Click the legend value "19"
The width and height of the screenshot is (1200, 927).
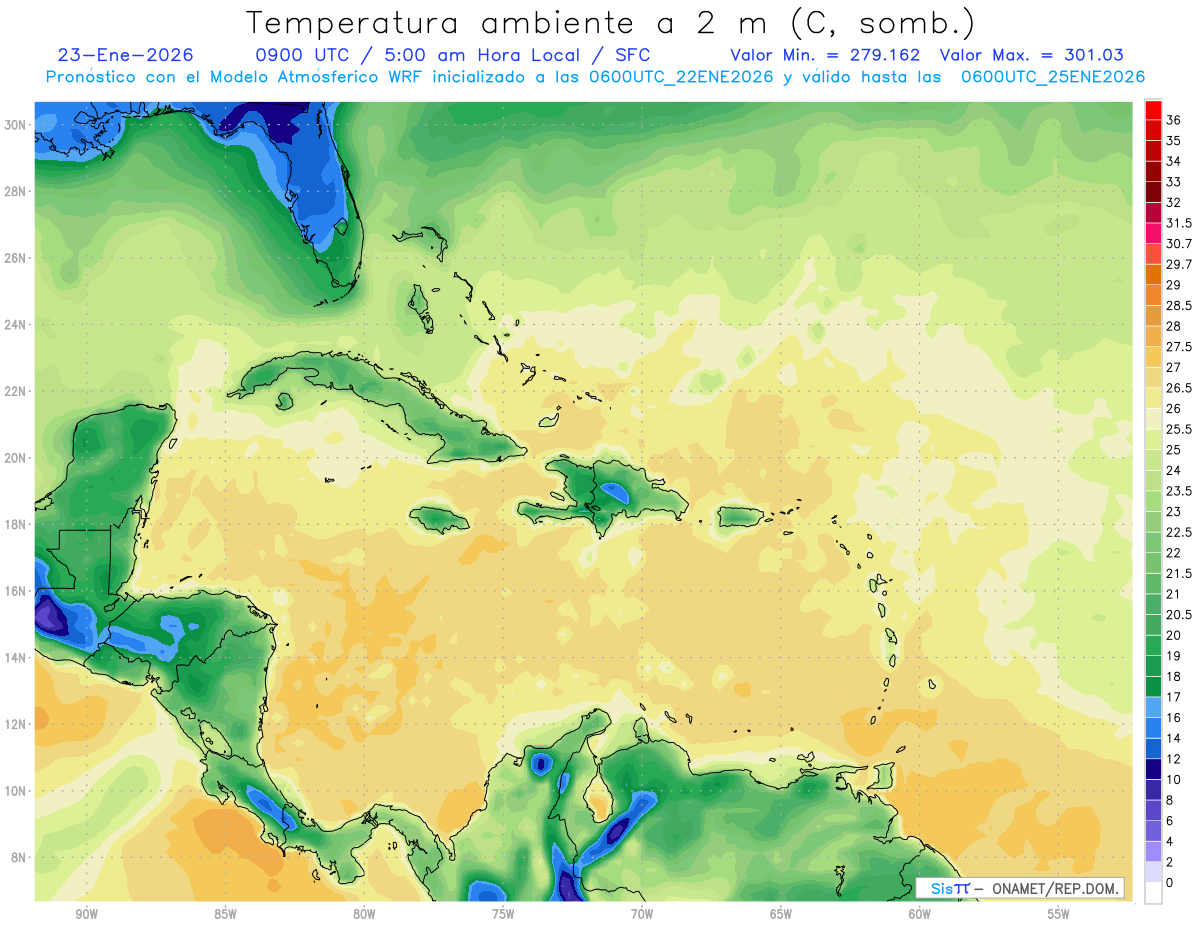[1173, 656]
